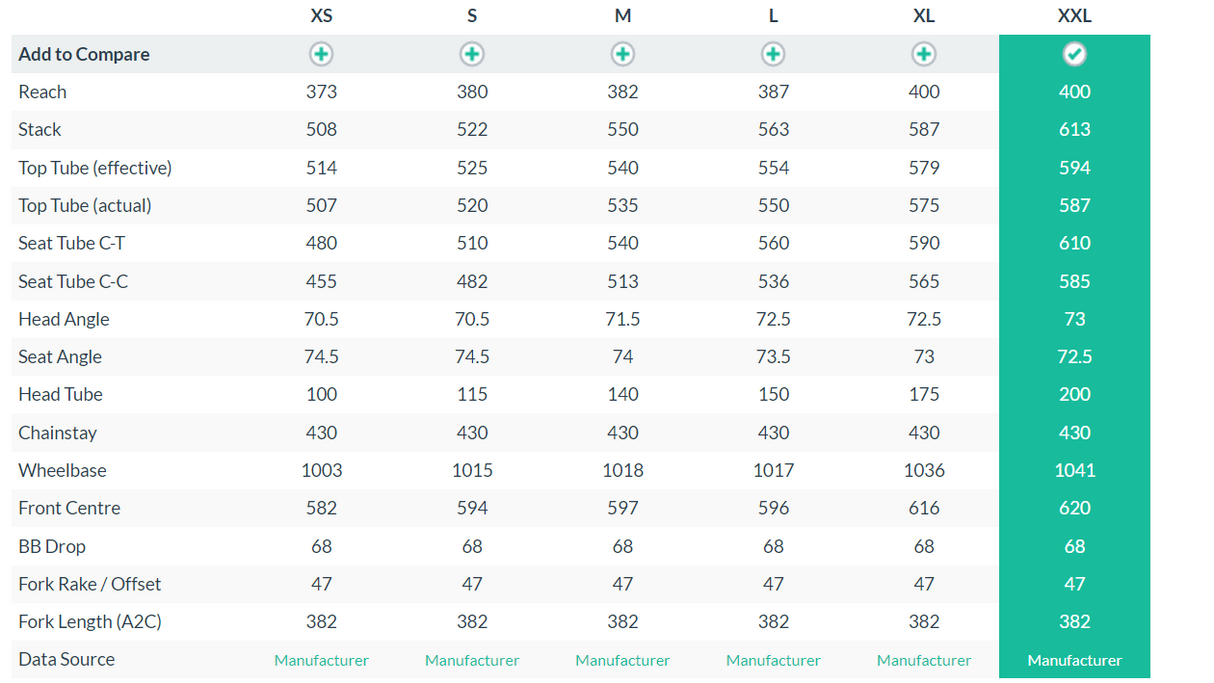Click the Add to Compare row label

[x=84, y=54]
